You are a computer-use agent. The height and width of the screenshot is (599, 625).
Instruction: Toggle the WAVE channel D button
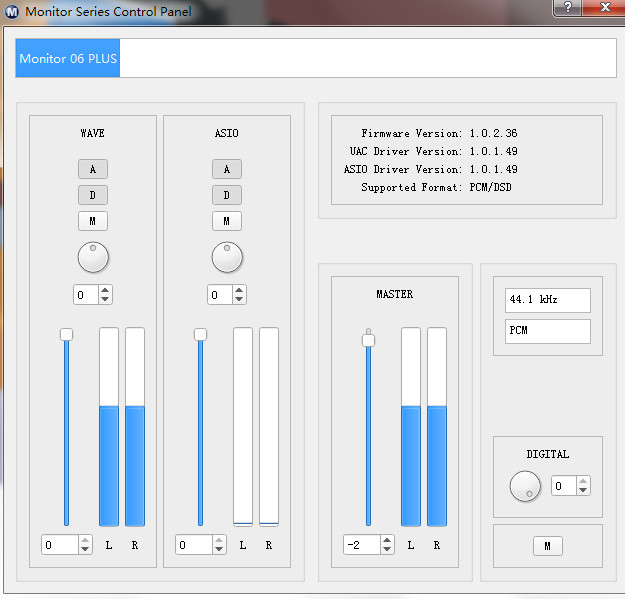[x=93, y=195]
